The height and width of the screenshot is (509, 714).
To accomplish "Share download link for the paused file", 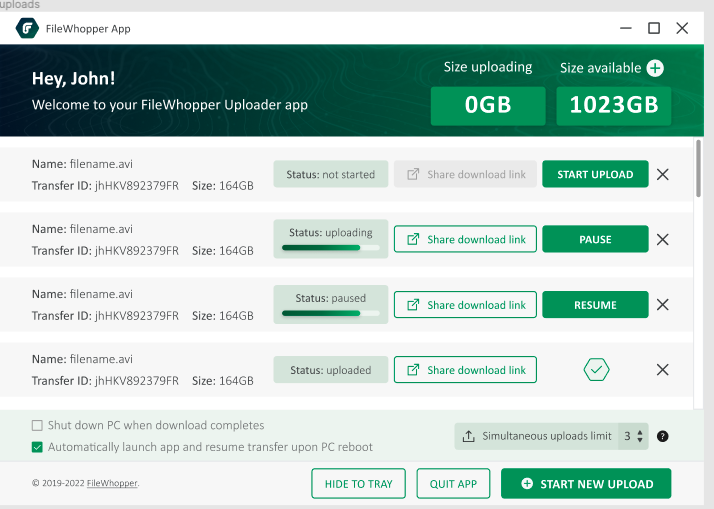I will 465,305.
